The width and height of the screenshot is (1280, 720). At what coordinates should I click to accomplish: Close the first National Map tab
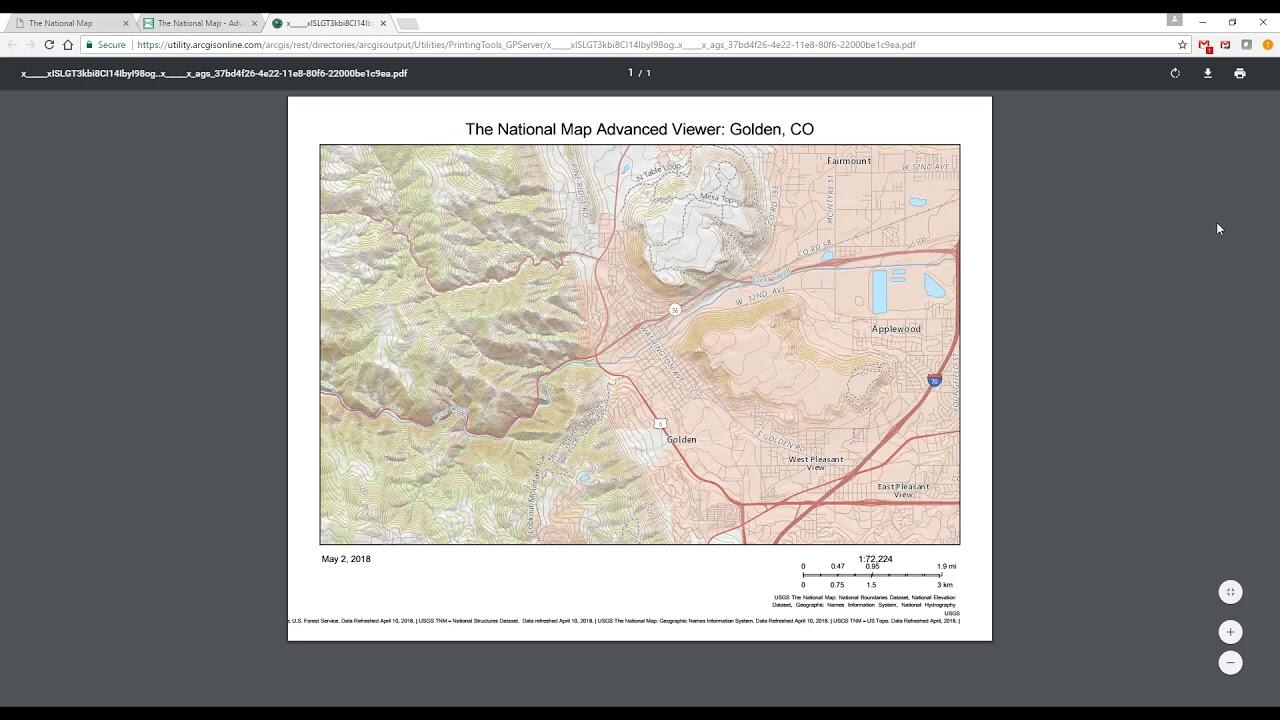click(x=126, y=23)
